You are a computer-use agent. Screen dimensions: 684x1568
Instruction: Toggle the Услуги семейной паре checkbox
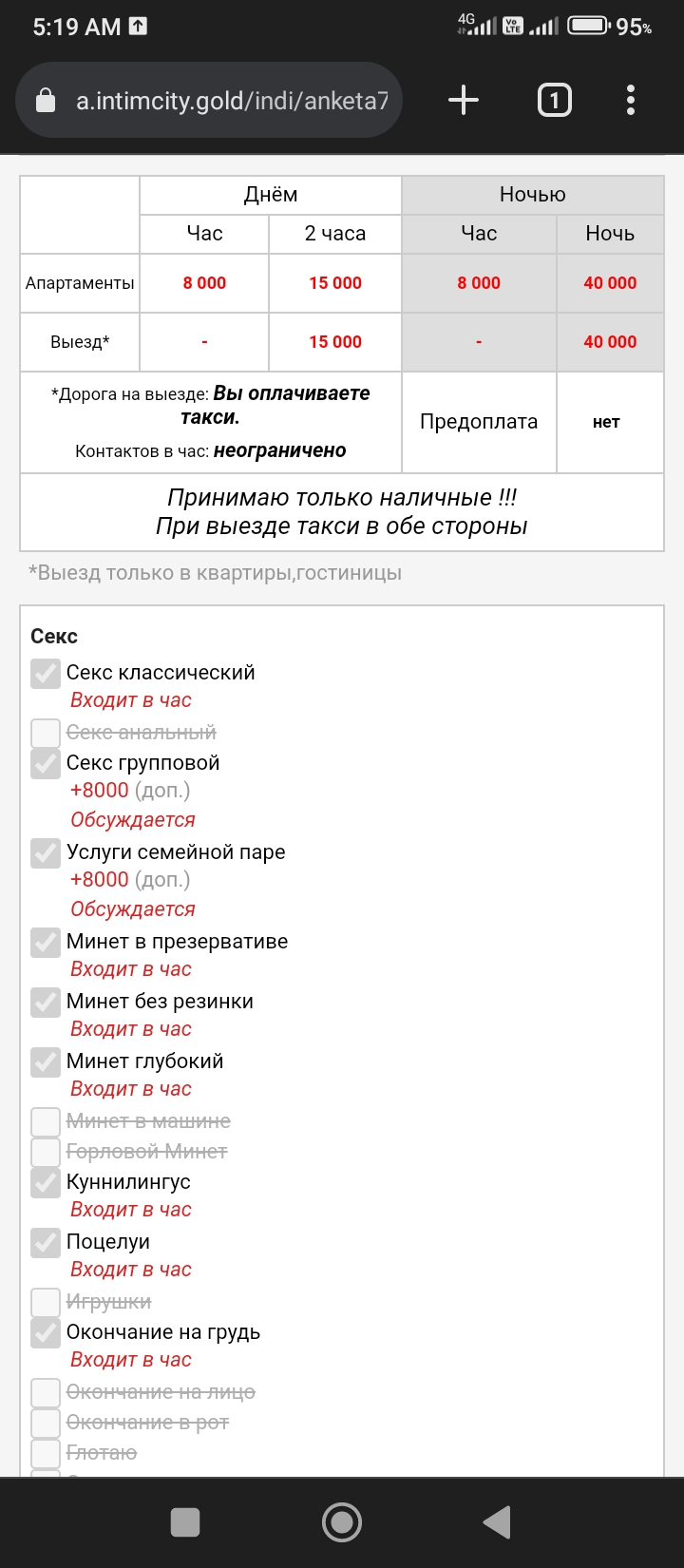click(46, 852)
